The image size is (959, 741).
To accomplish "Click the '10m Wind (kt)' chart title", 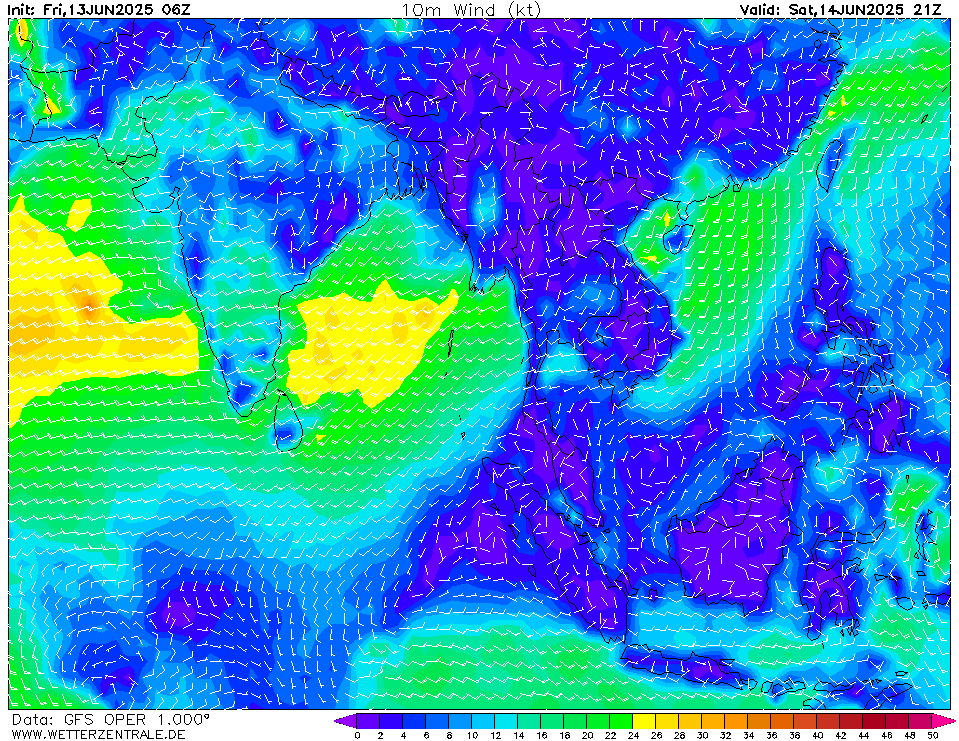I will (x=471, y=10).
